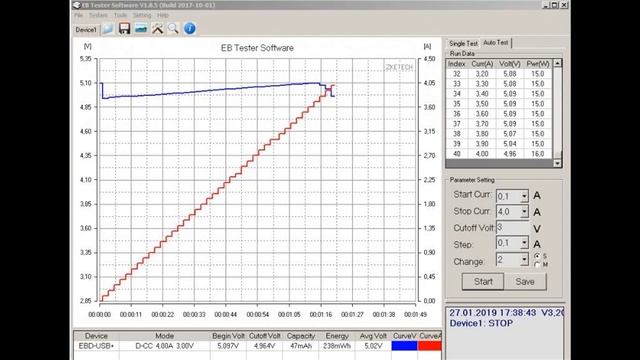The height and width of the screenshot is (360, 640).
Task: Click the Curr(A) column header
Action: click(482, 64)
